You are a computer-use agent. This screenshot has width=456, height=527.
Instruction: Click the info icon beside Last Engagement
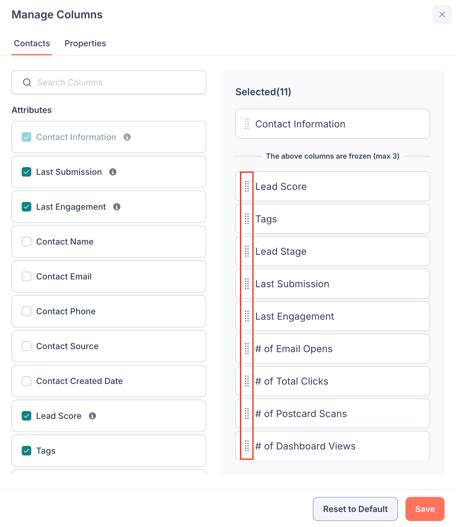(x=117, y=207)
